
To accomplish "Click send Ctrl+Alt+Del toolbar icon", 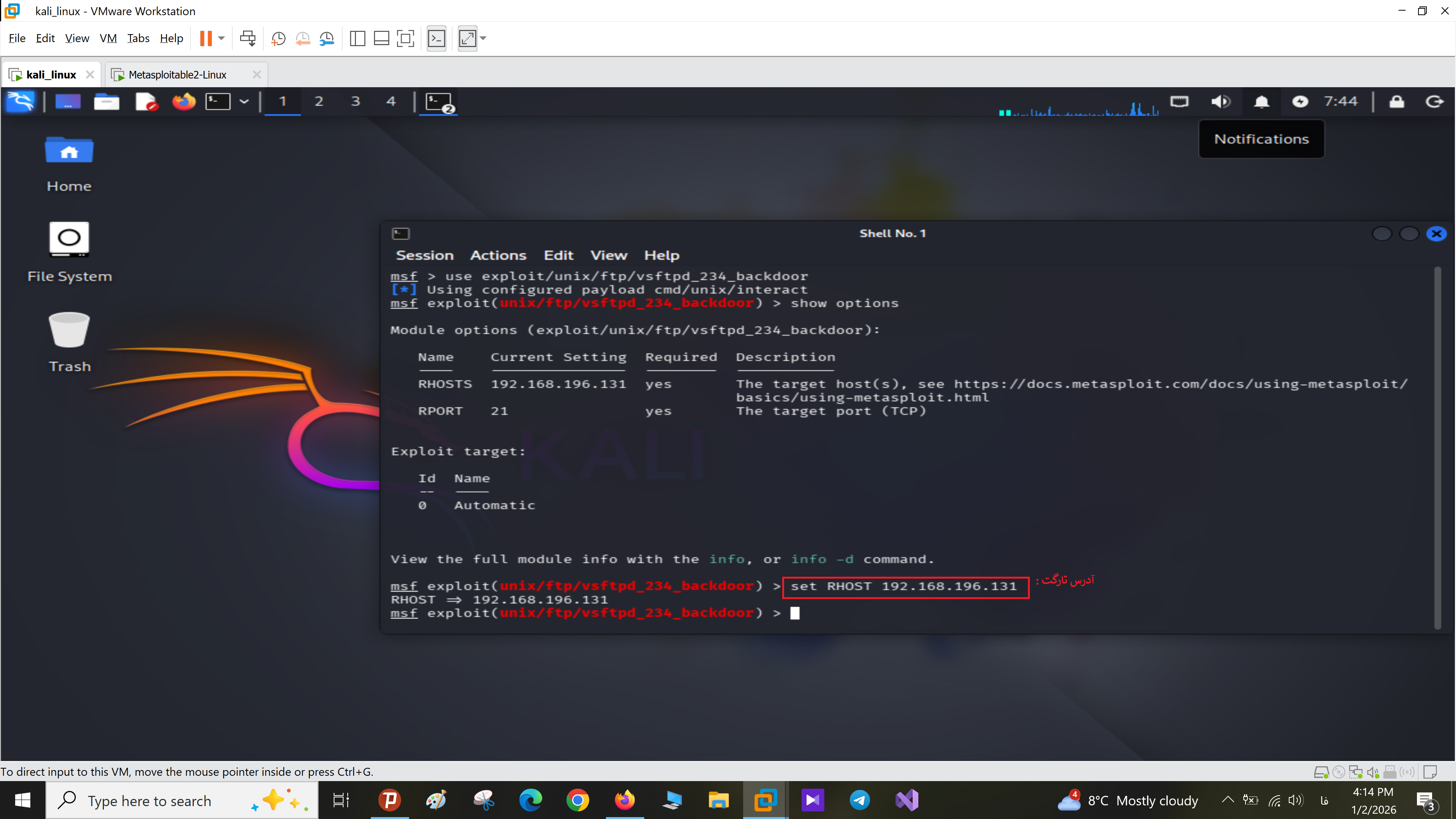I will pos(248,38).
